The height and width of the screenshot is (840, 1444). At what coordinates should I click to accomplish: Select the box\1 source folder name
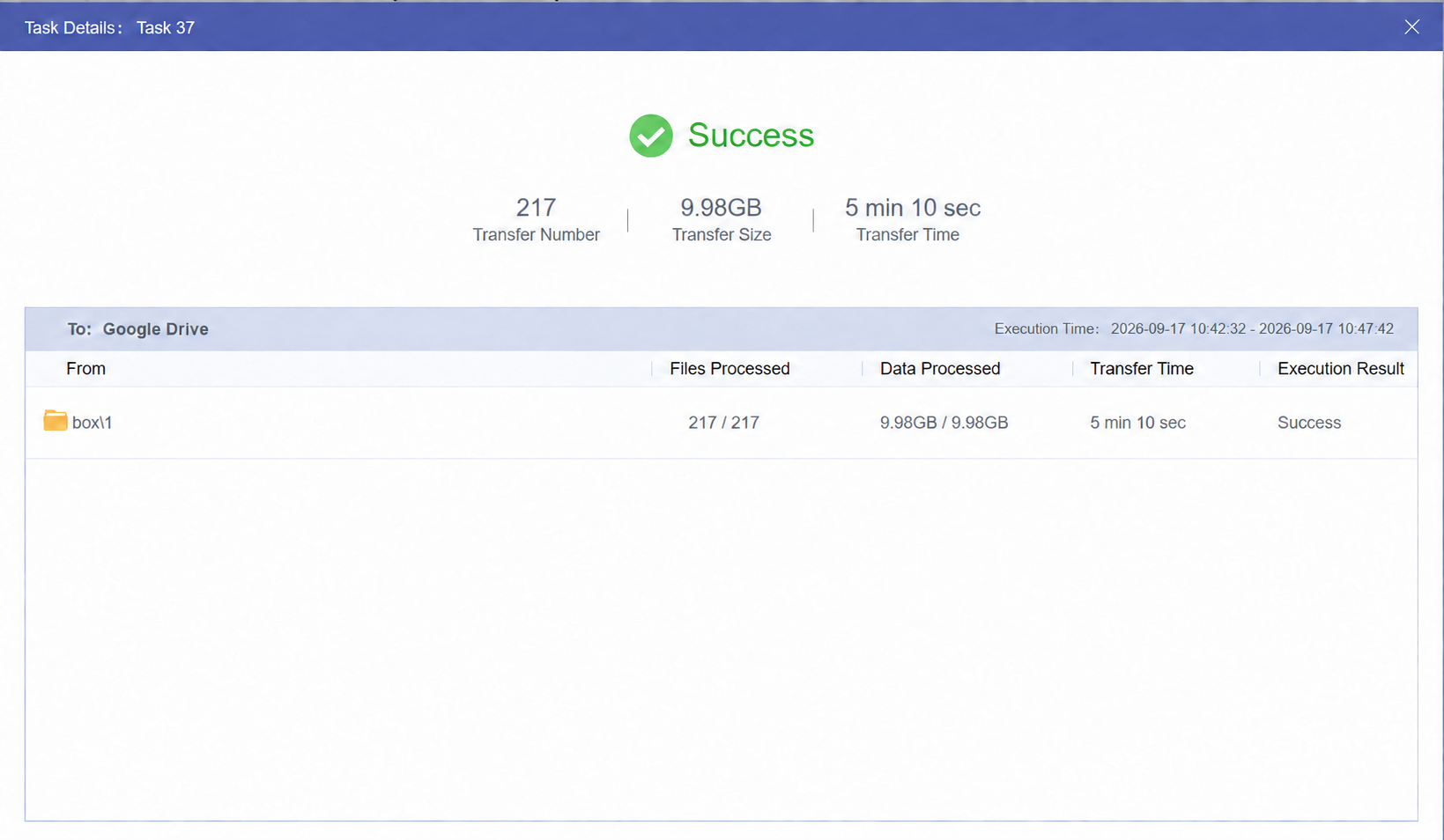point(92,423)
